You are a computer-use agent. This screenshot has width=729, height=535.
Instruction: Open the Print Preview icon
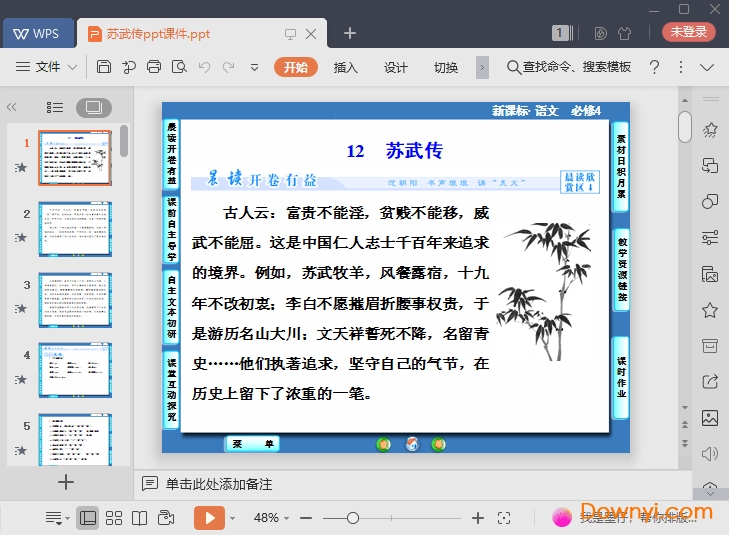coord(179,67)
